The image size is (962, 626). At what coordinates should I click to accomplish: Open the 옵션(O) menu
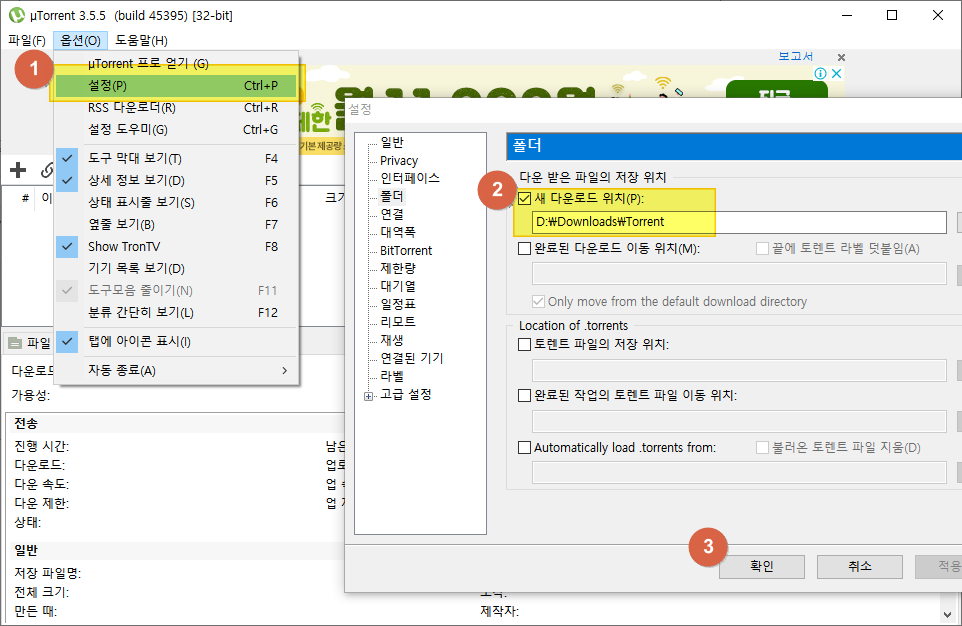[80, 41]
